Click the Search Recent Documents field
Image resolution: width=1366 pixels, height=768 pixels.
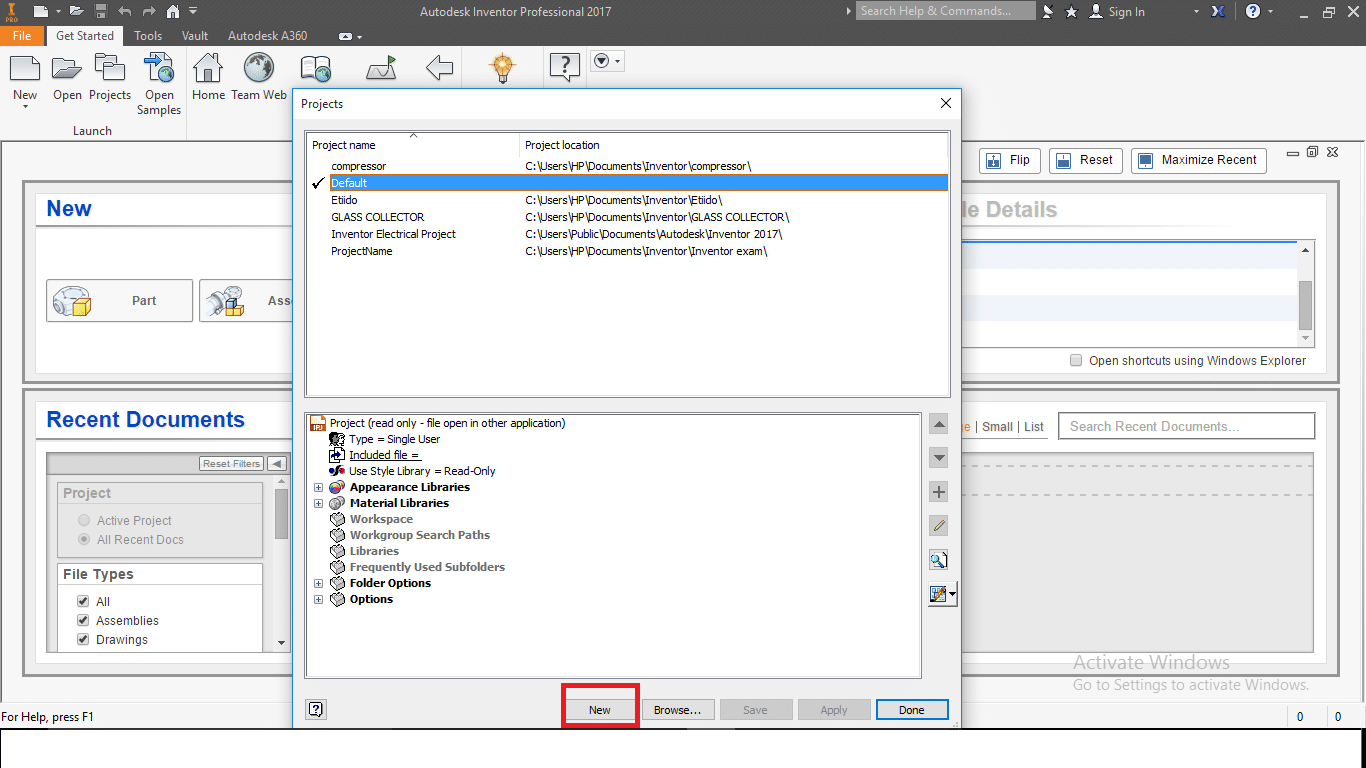pyautogui.click(x=1186, y=425)
